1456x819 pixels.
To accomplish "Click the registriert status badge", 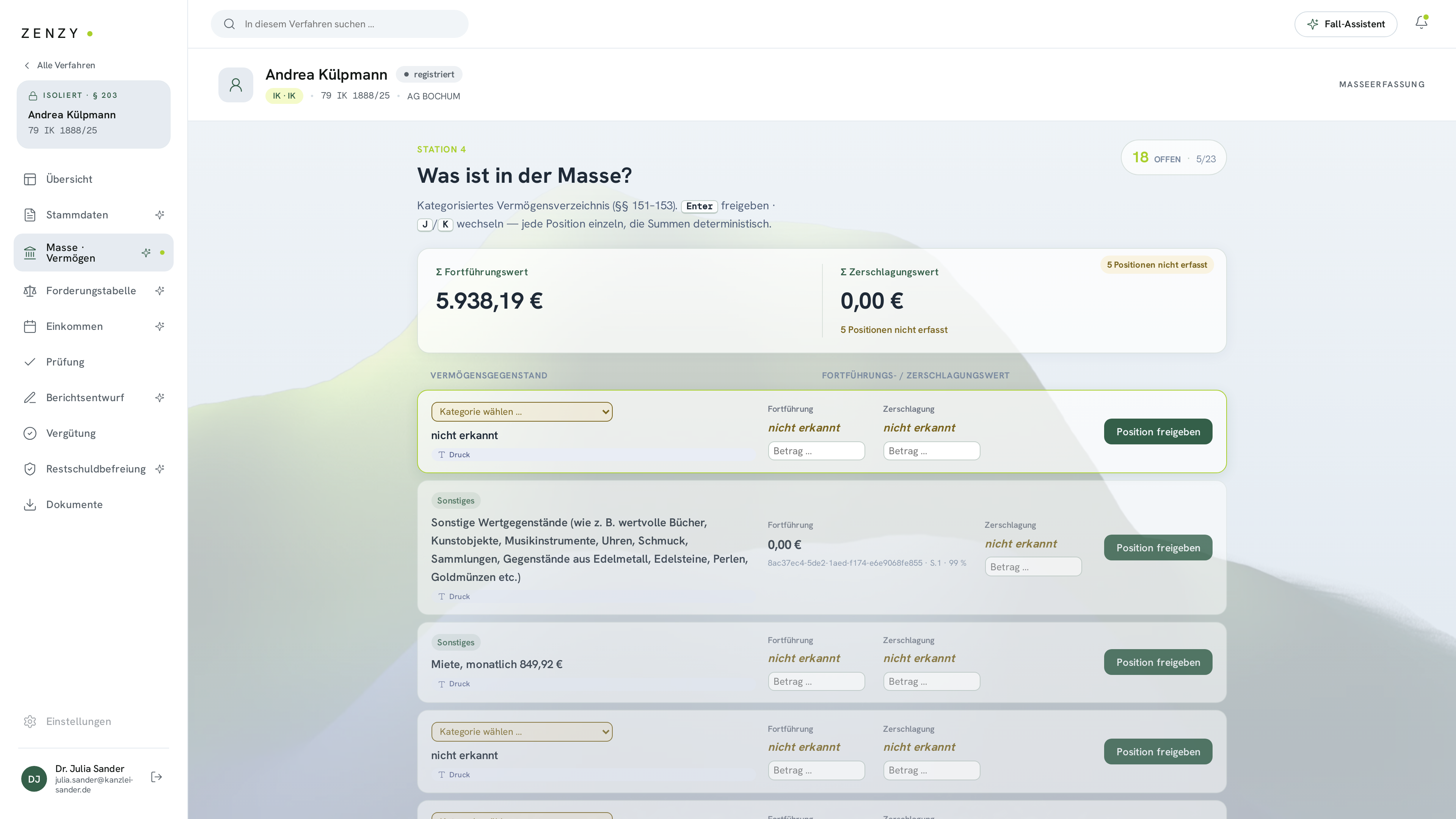I will 429,74.
